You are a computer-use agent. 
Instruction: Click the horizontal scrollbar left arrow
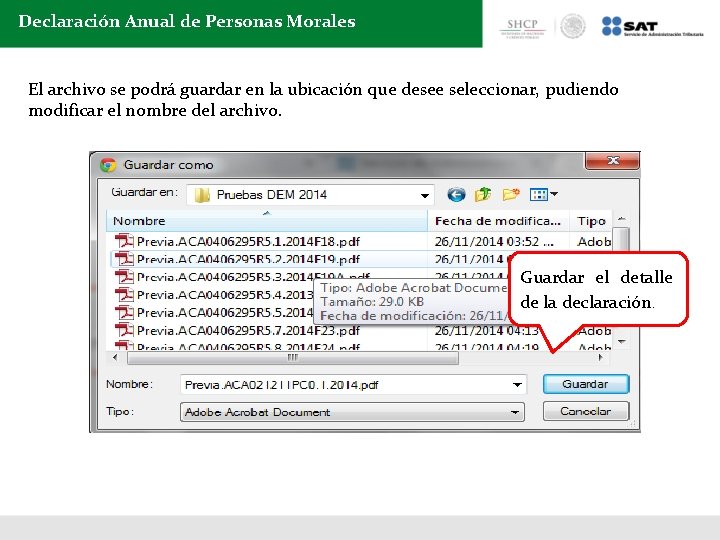pyautogui.click(x=115, y=357)
